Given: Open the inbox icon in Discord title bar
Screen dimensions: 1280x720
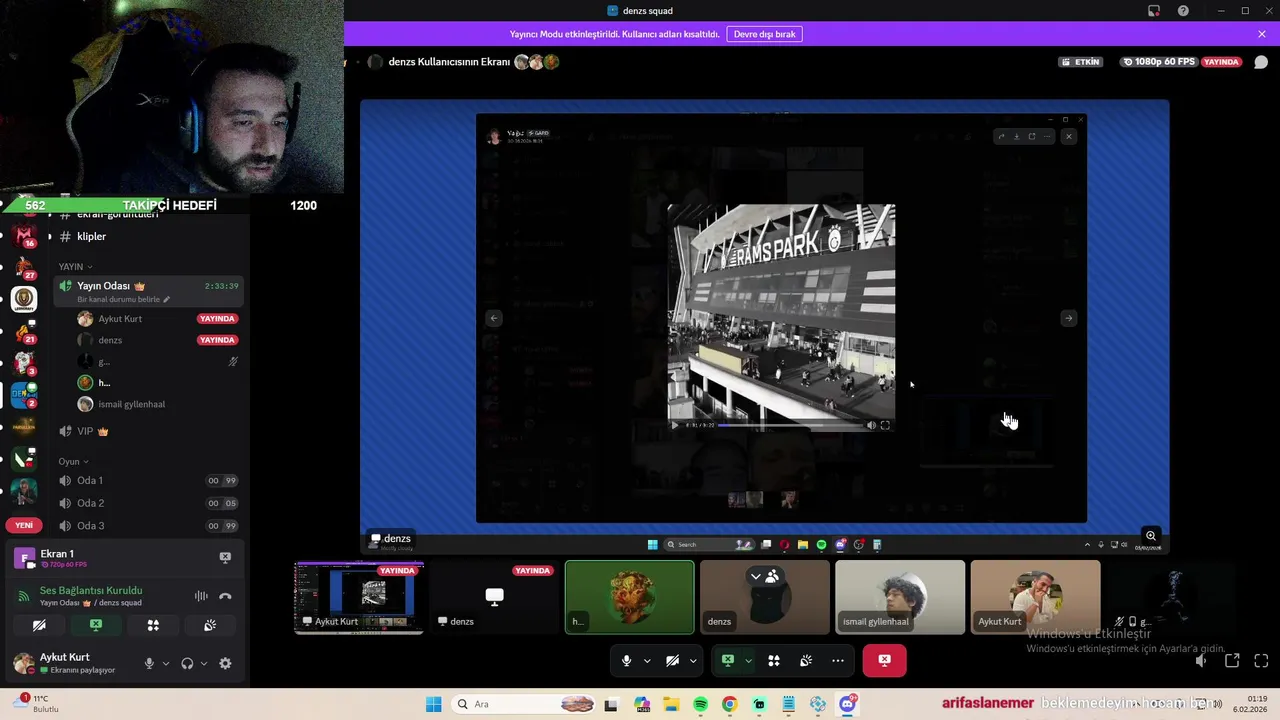Looking at the screenshot, I should click(x=1154, y=11).
